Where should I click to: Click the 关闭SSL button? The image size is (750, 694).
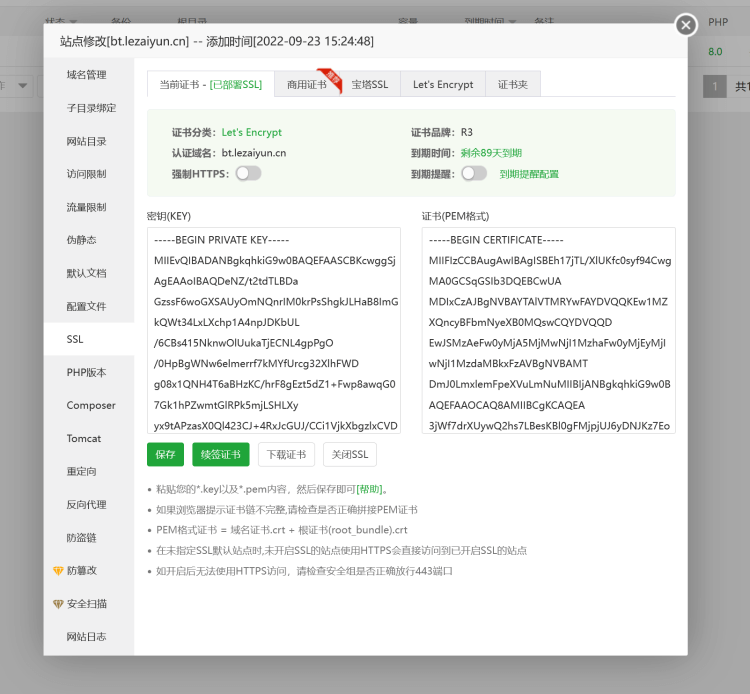[x=350, y=454]
